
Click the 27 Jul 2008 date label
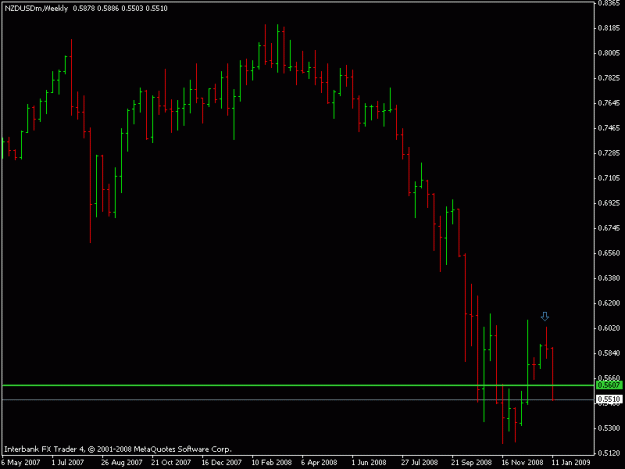tap(419, 462)
